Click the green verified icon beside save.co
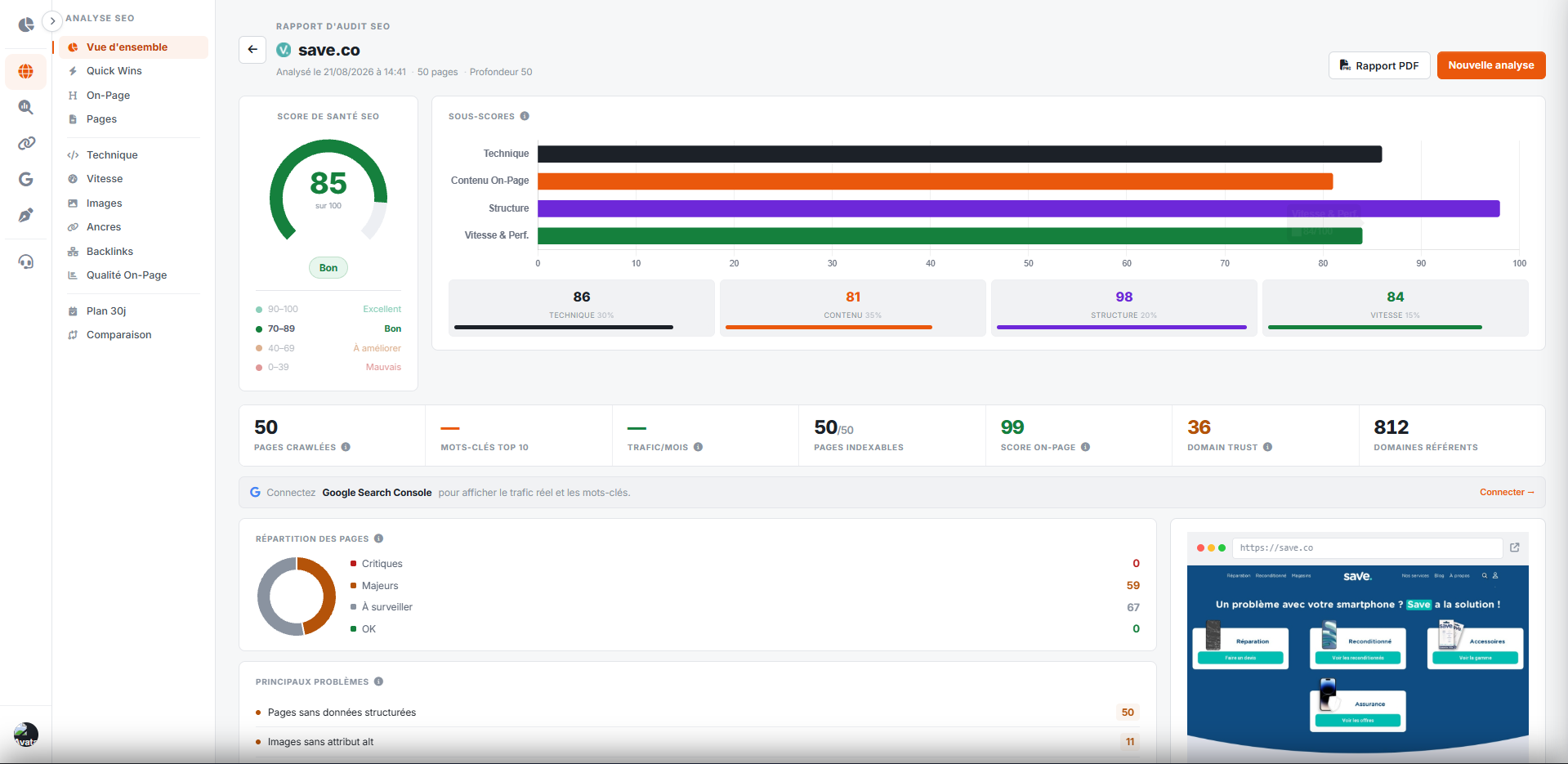The image size is (1568, 764). (284, 50)
